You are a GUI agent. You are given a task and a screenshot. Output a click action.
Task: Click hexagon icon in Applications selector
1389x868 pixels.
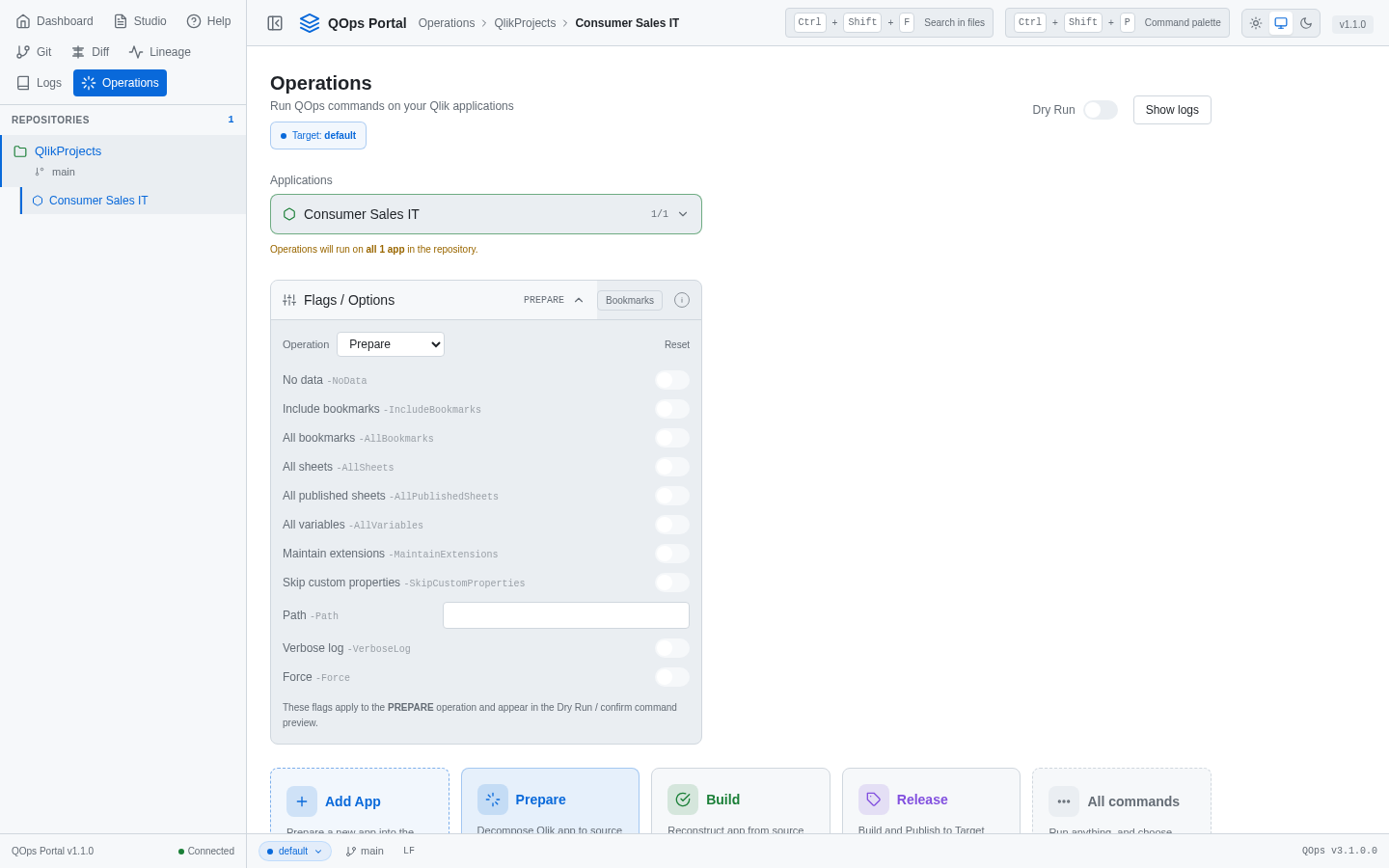pos(289,214)
